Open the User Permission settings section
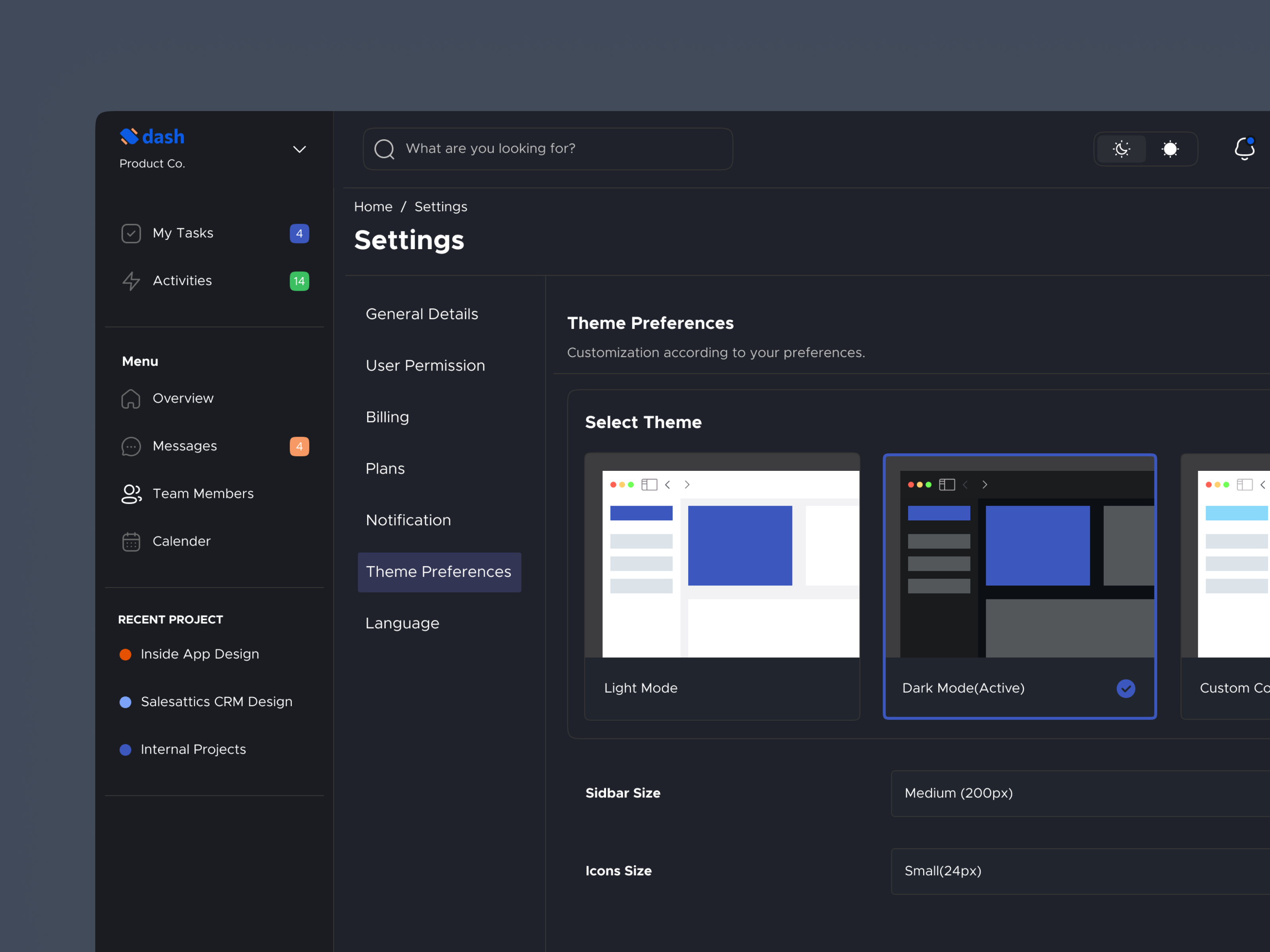Screen dimensions: 1270x952 425,365
